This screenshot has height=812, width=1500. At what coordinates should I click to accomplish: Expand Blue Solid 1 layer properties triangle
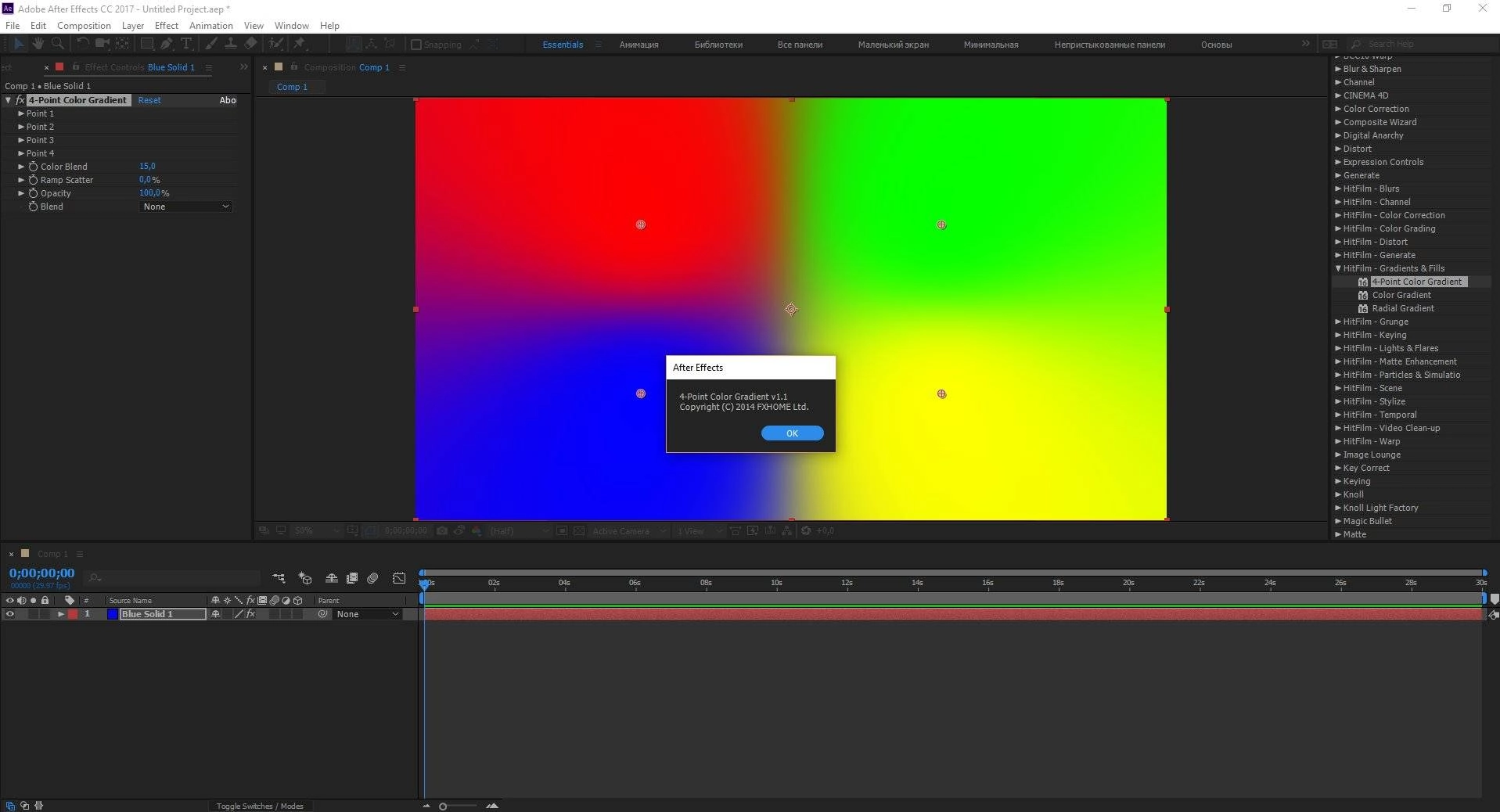point(60,614)
